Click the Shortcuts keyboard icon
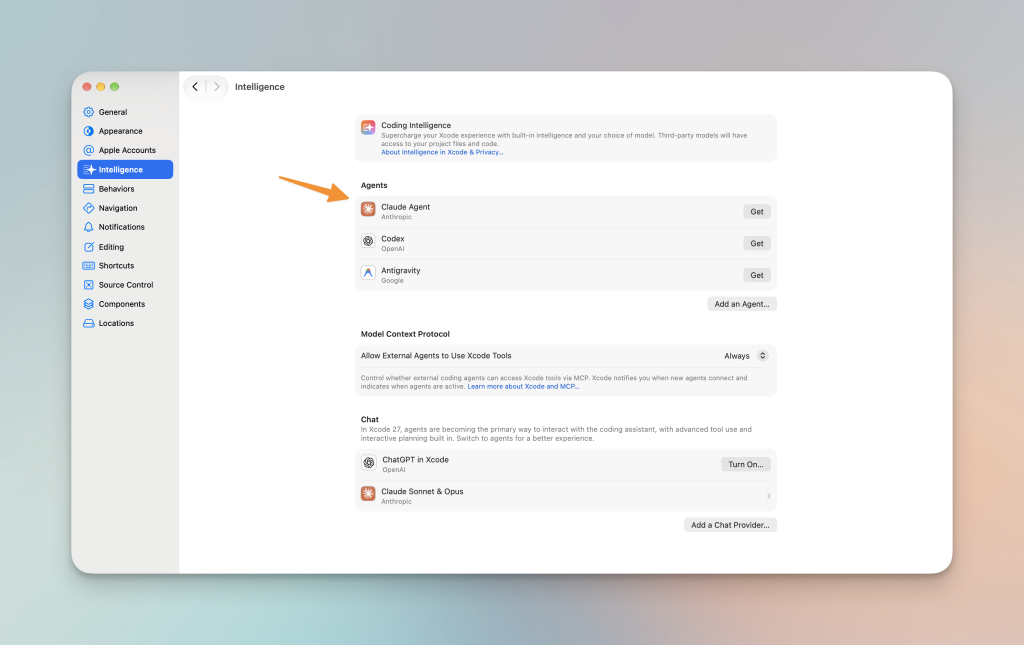Viewport: 1024px width, 645px height. [89, 266]
